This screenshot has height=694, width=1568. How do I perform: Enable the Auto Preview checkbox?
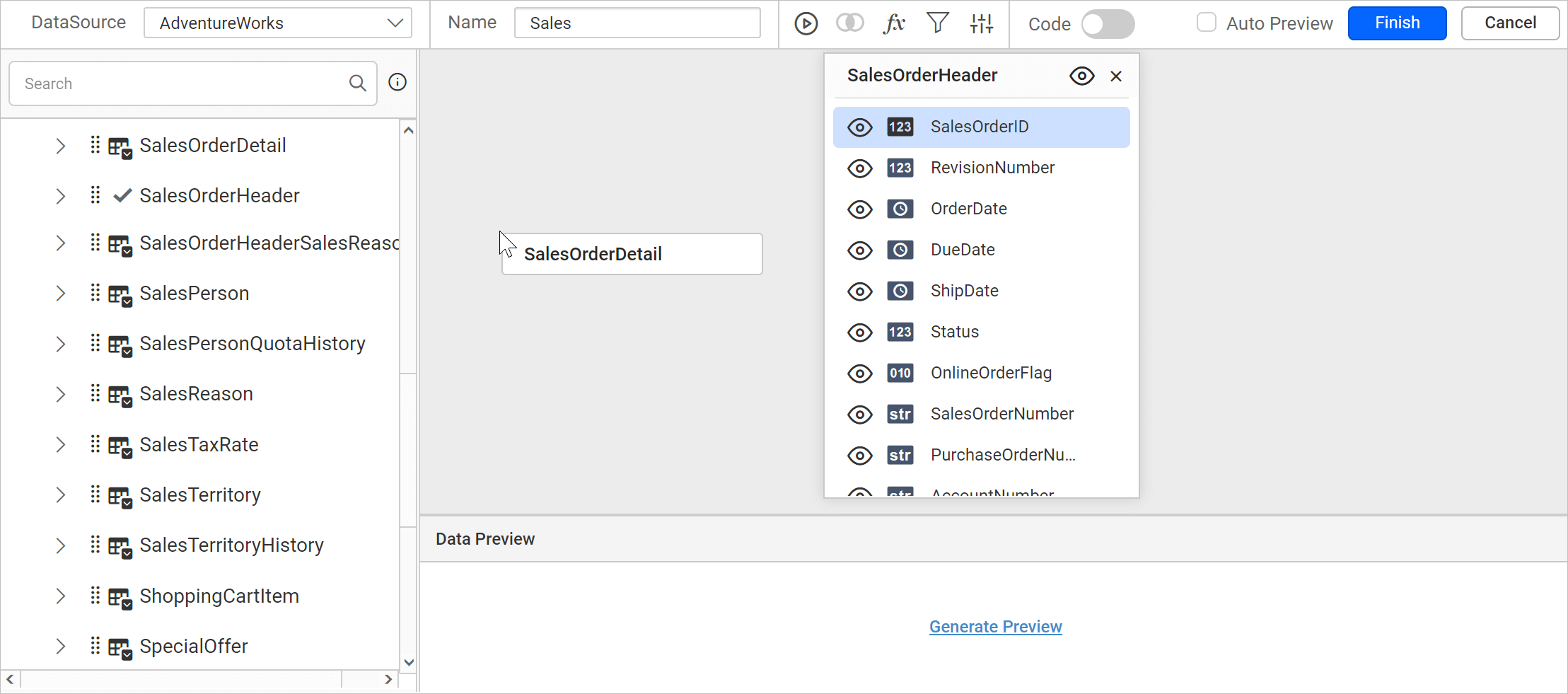pyautogui.click(x=1207, y=23)
